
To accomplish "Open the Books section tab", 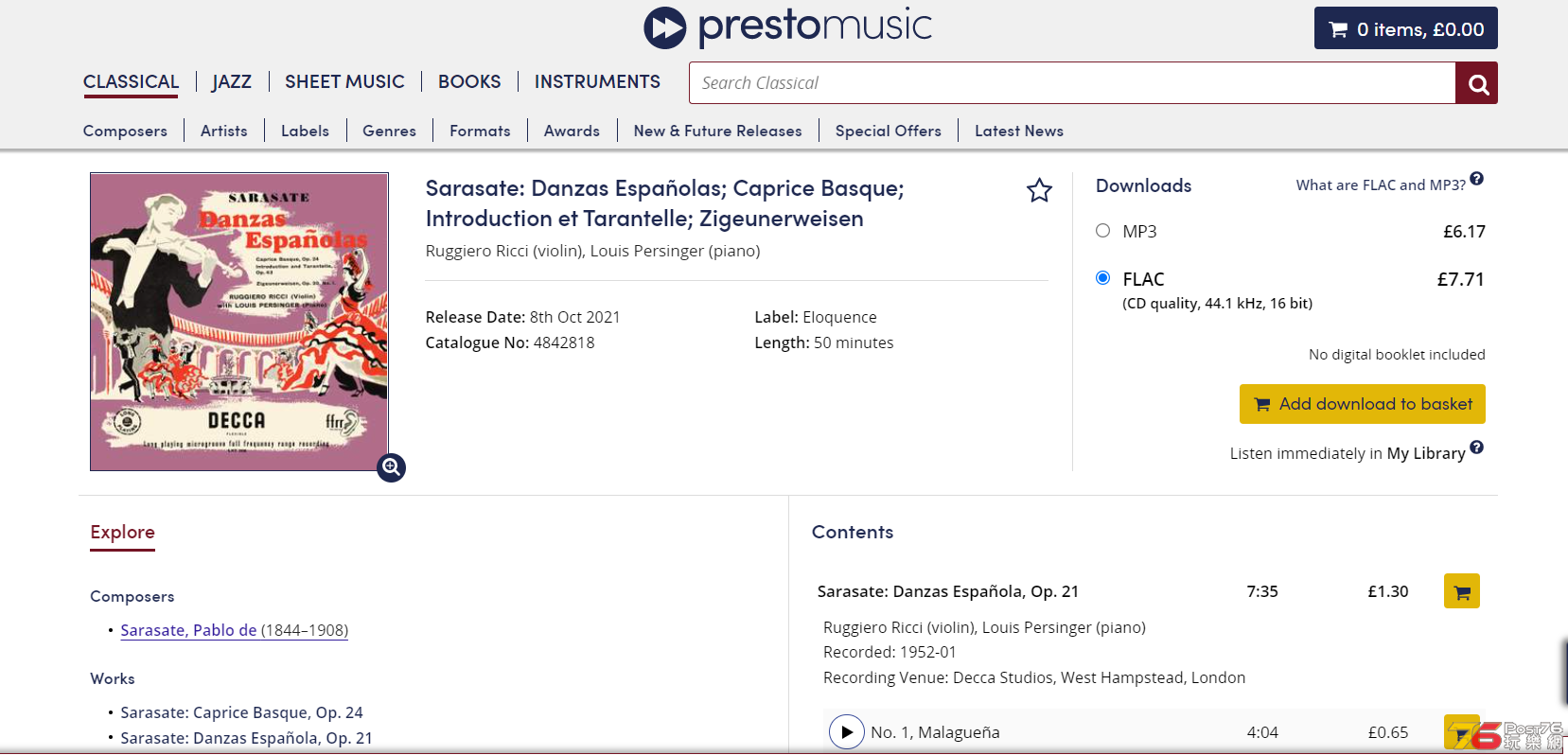I will tap(469, 82).
